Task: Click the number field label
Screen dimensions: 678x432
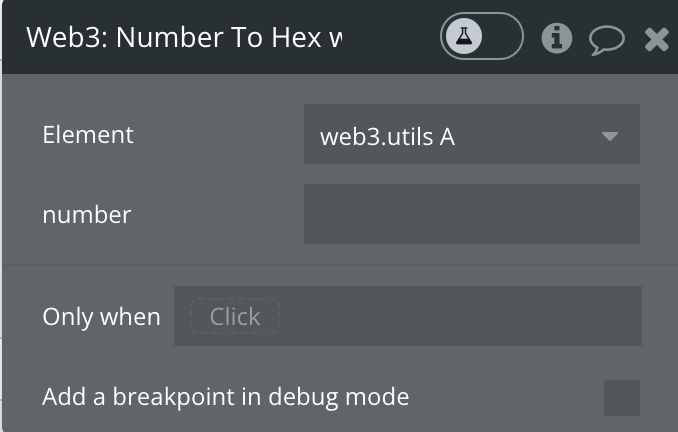Action: pos(86,215)
